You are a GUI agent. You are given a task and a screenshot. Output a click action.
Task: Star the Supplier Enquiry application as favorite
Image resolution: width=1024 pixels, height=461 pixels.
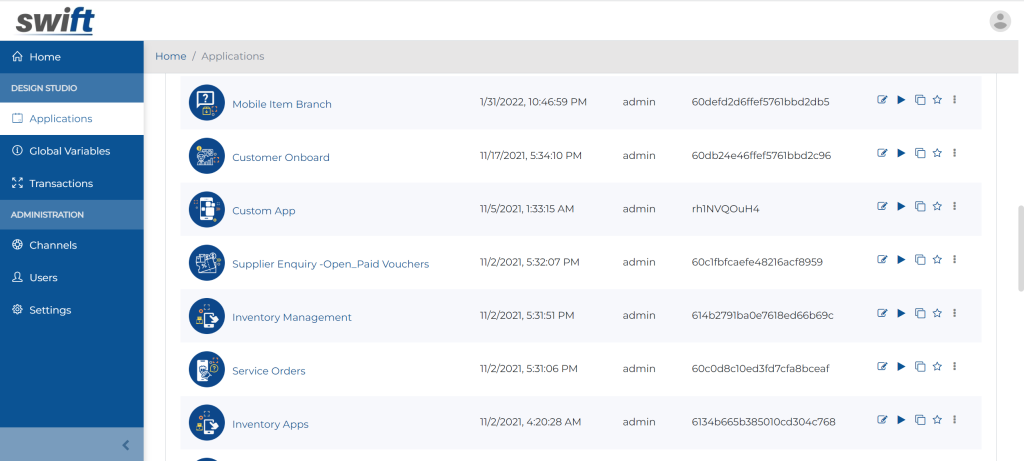tap(937, 260)
